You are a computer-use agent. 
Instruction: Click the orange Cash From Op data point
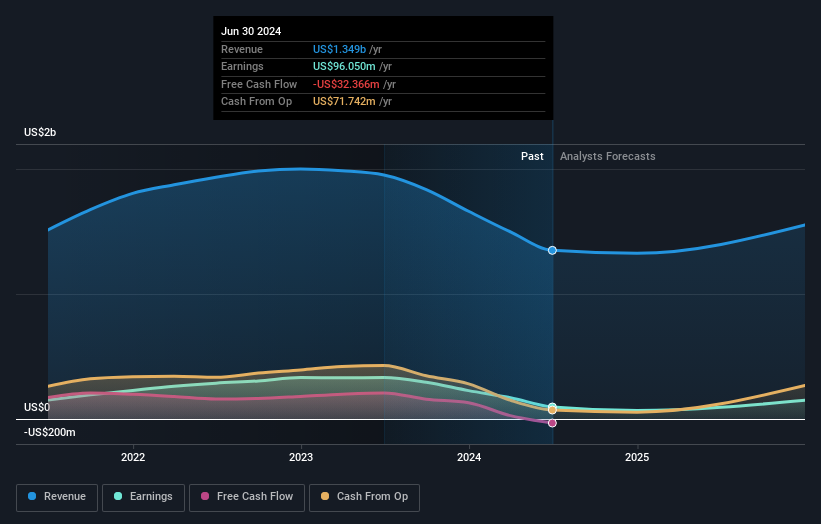[x=552, y=410]
